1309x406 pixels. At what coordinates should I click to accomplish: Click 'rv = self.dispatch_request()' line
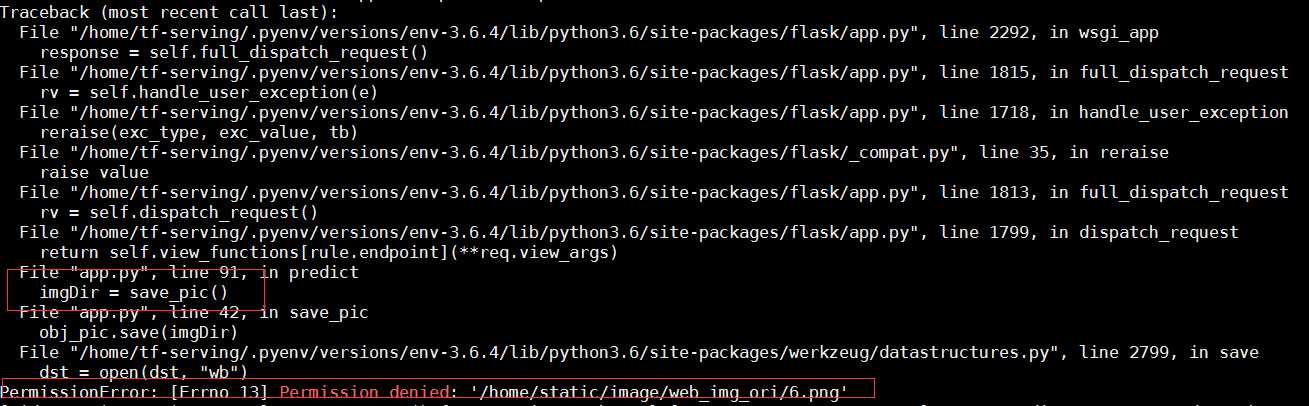(x=179, y=212)
